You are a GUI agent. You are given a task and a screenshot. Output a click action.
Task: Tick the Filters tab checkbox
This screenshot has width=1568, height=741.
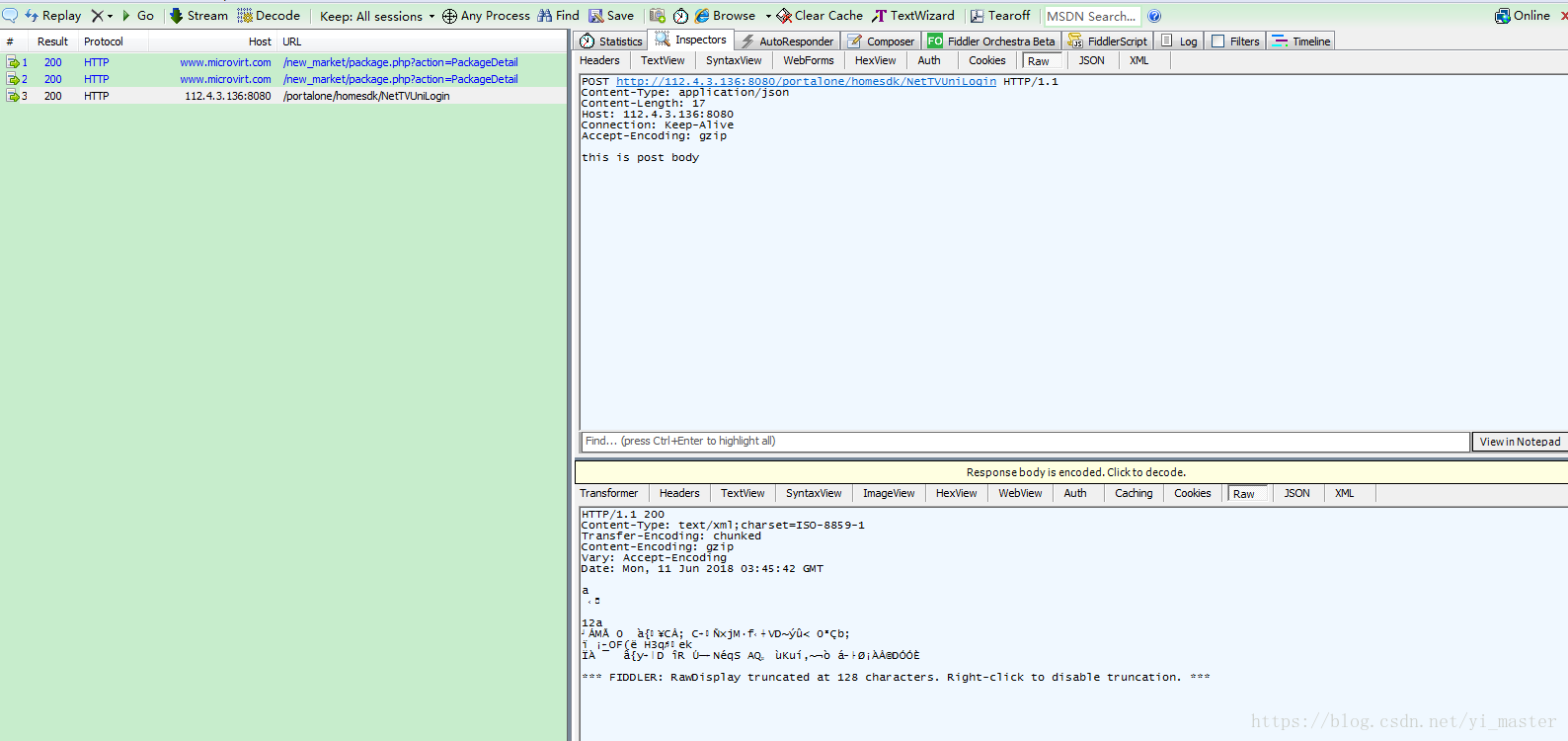click(1218, 41)
